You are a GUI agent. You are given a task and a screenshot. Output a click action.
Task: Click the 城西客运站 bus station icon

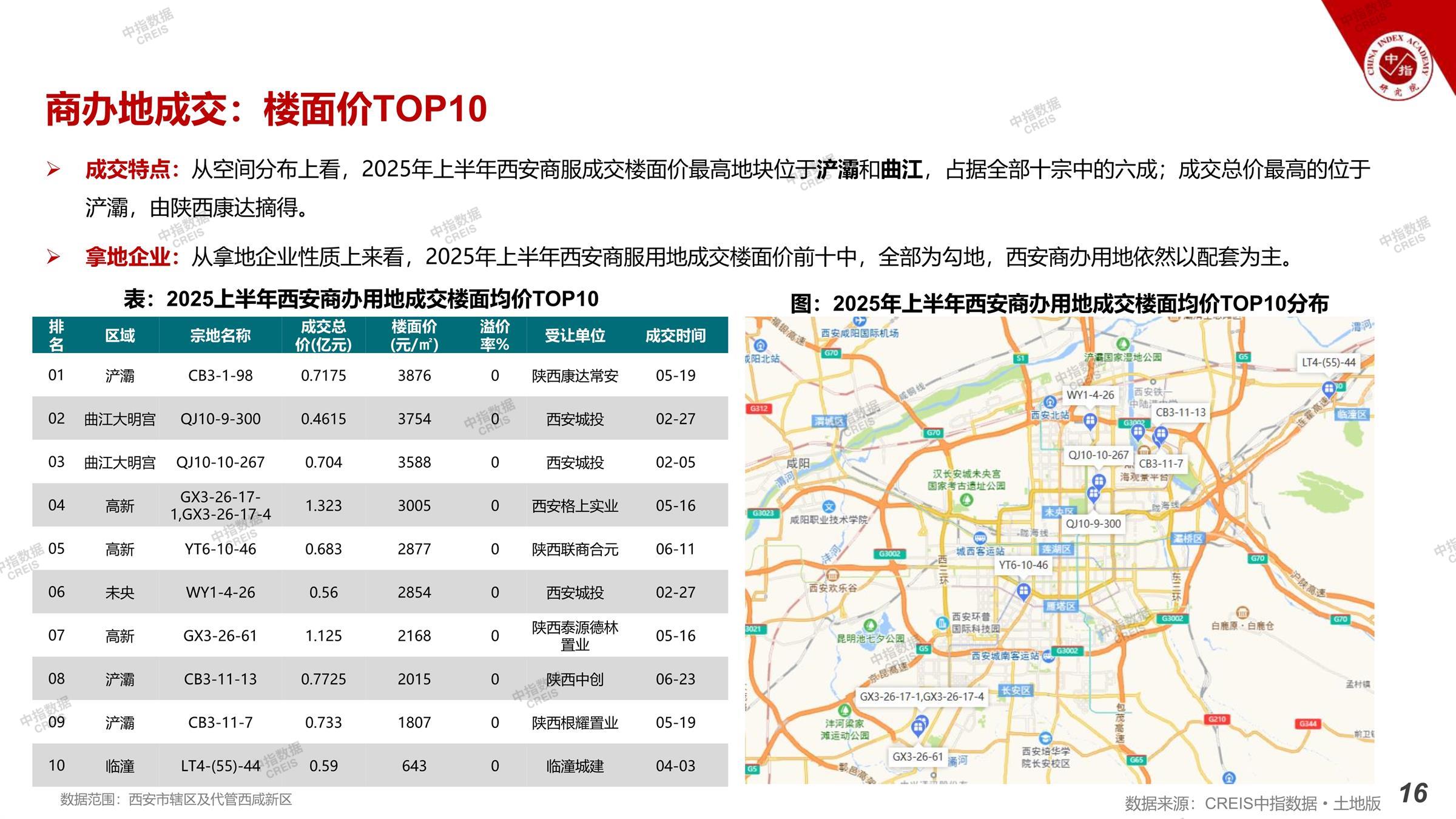979,538
